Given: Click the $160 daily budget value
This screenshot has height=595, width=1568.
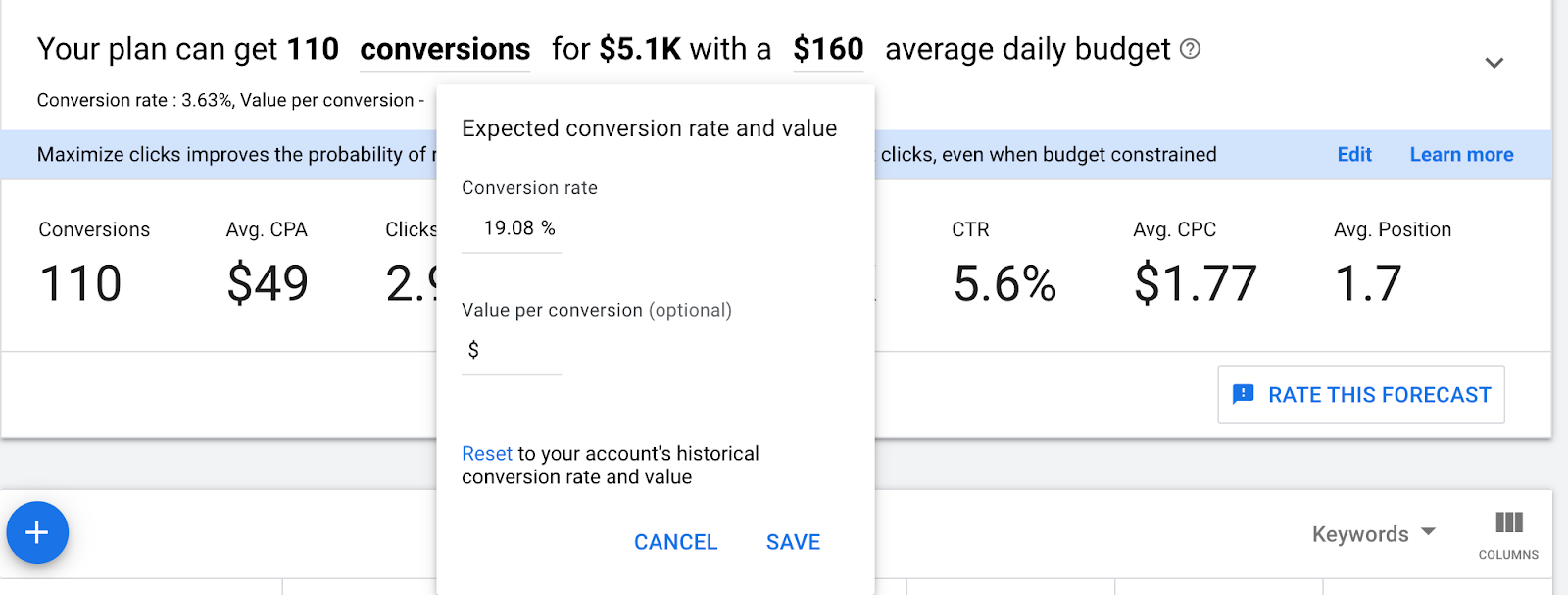Looking at the screenshot, I should pyautogui.click(x=828, y=49).
